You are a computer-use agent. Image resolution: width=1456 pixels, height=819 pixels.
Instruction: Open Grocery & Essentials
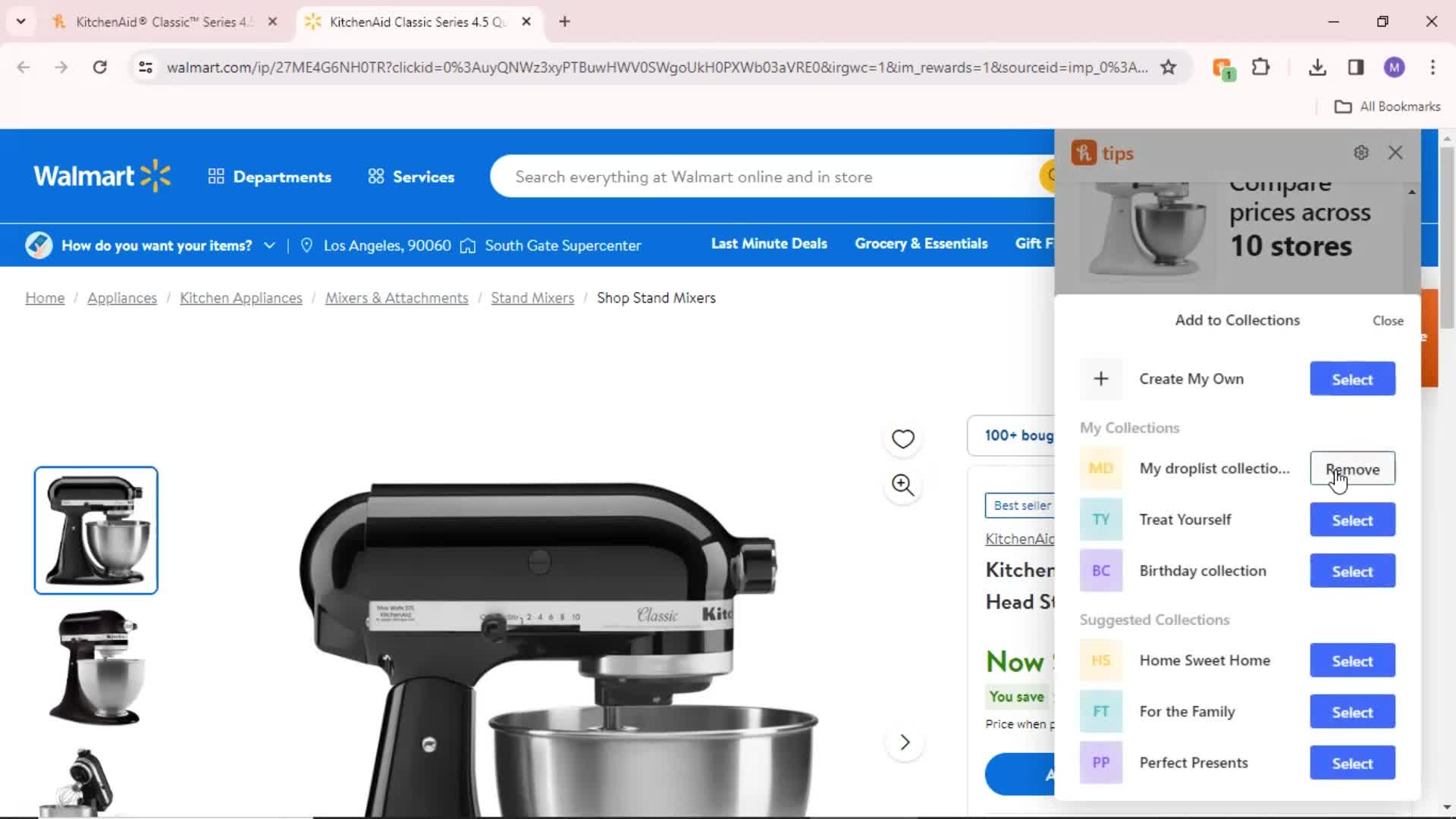(921, 243)
